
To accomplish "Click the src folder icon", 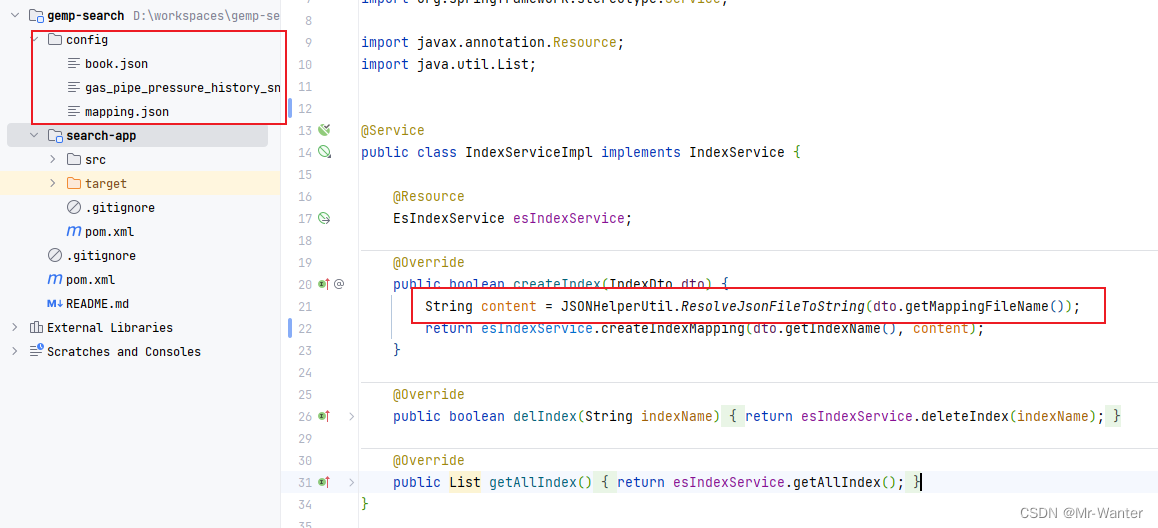I will 73,160.
